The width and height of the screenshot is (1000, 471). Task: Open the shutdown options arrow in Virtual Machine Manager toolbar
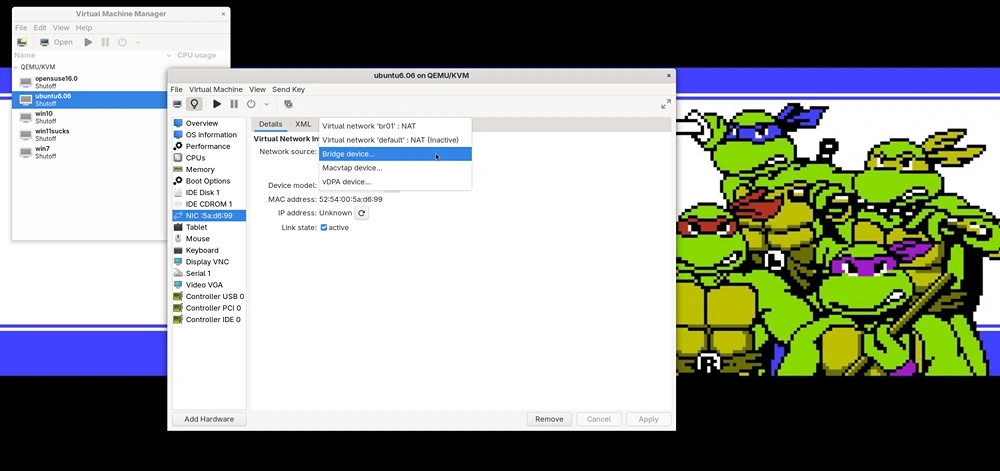[x=137, y=42]
